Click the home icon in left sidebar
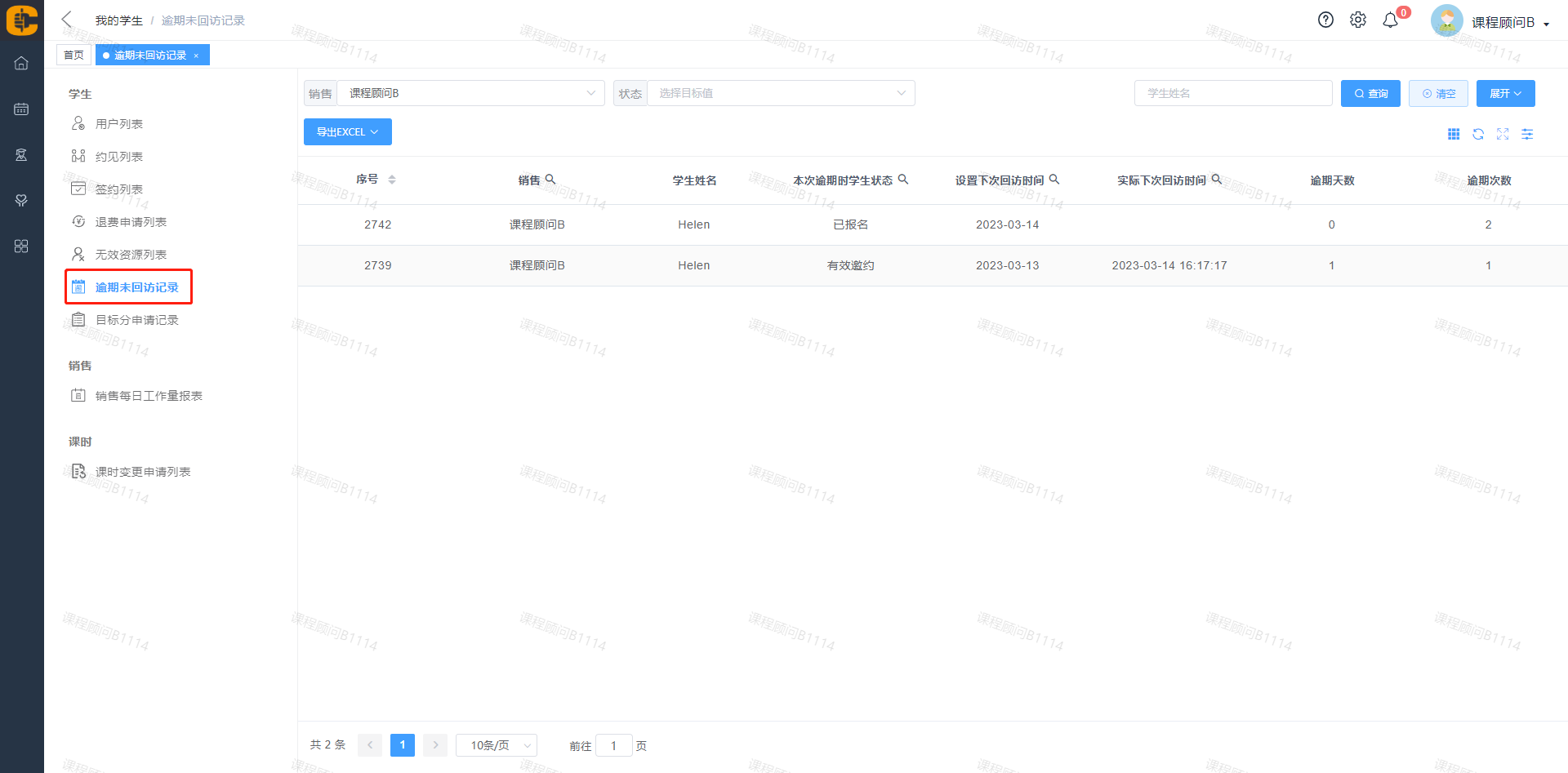1568x773 pixels. [x=21, y=63]
